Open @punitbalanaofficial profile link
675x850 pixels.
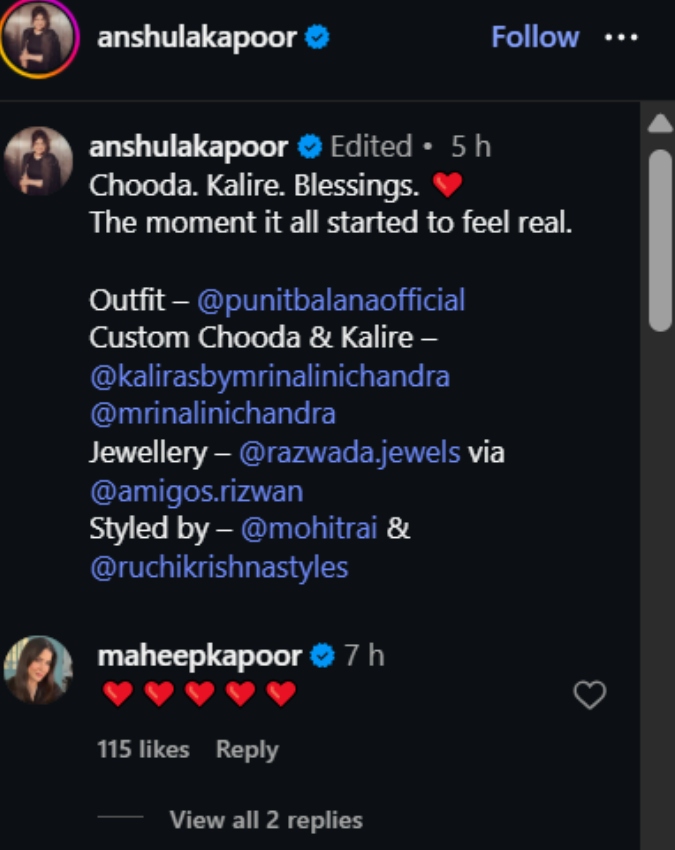[331, 300]
